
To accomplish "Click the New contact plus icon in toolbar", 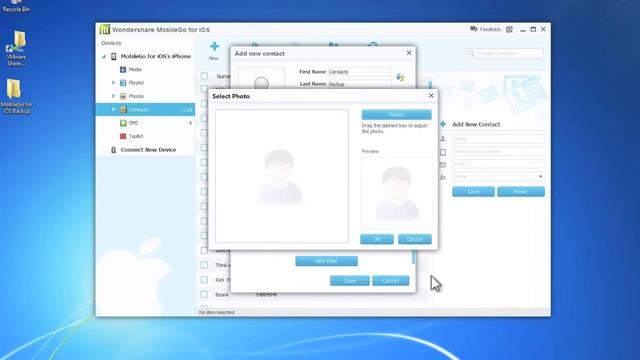I will (214, 47).
